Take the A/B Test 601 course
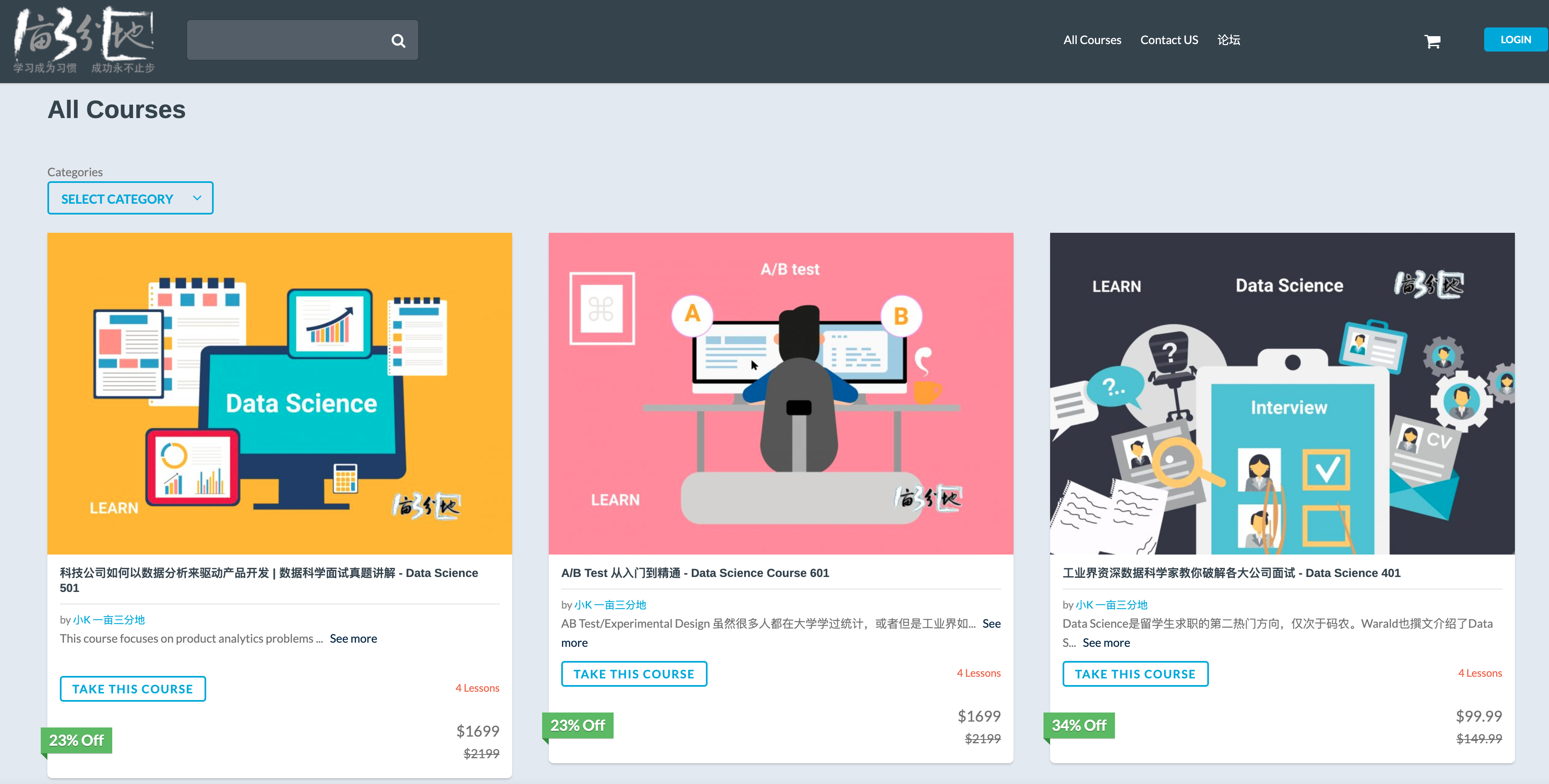The height and width of the screenshot is (784, 1549). click(x=634, y=674)
